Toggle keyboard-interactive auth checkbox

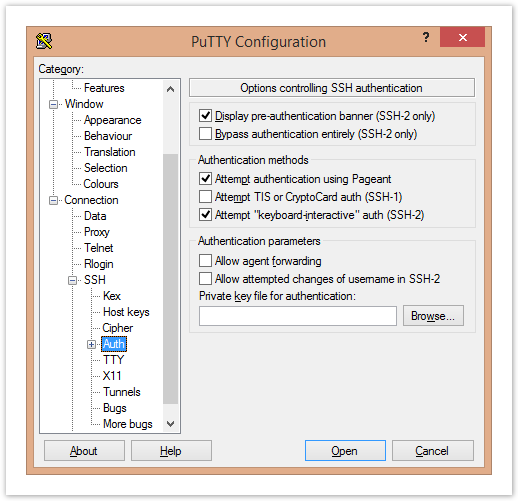coord(205,215)
